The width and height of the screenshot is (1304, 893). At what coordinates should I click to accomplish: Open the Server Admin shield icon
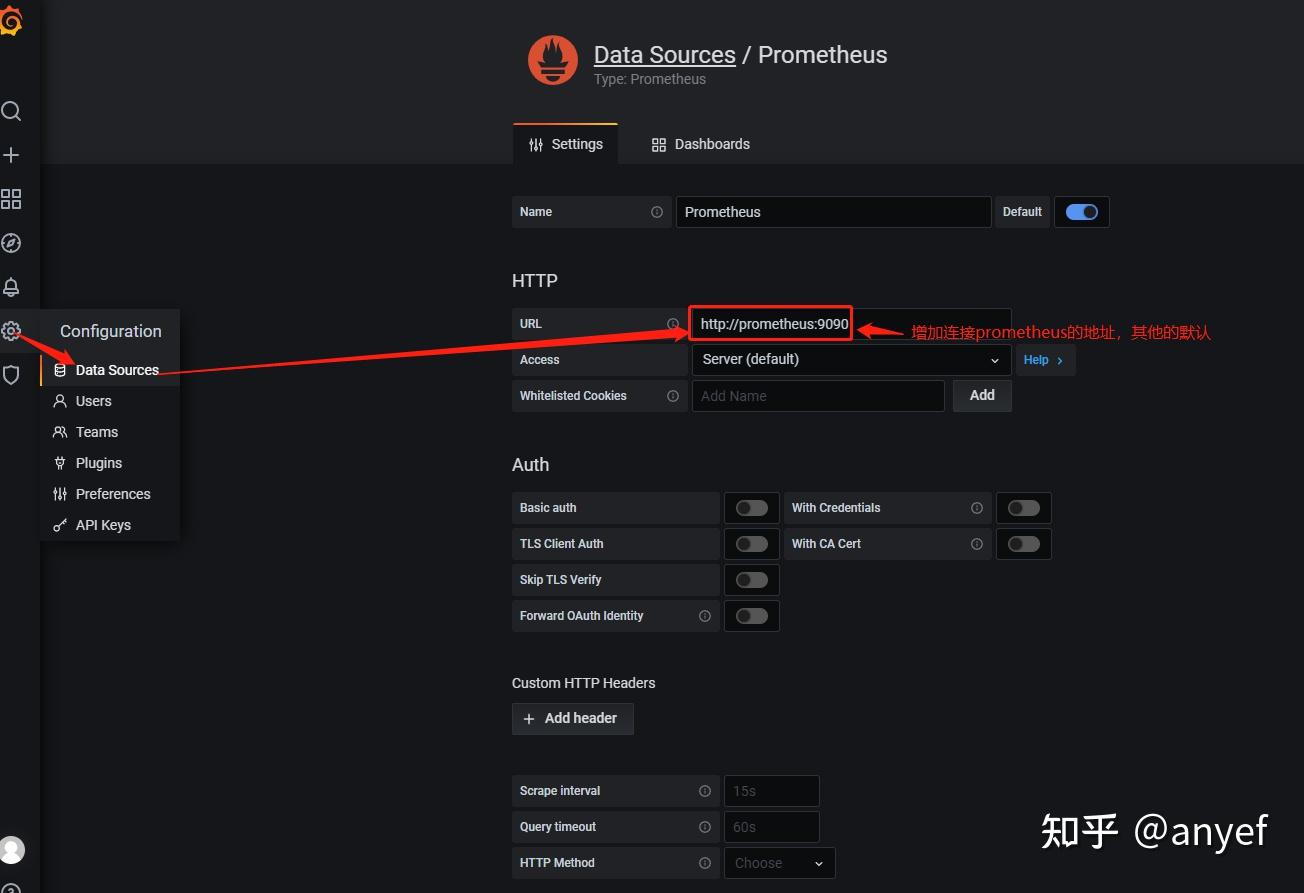coord(12,375)
